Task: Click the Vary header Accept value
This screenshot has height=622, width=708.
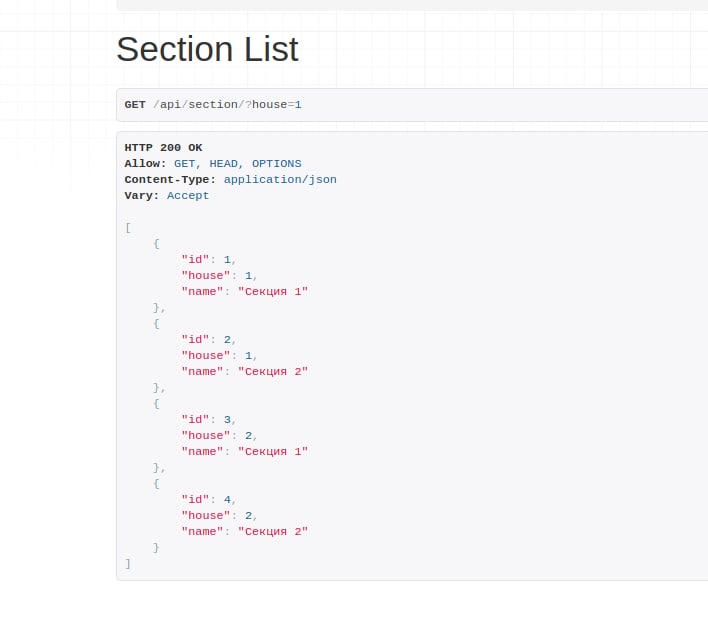Action: point(188,196)
